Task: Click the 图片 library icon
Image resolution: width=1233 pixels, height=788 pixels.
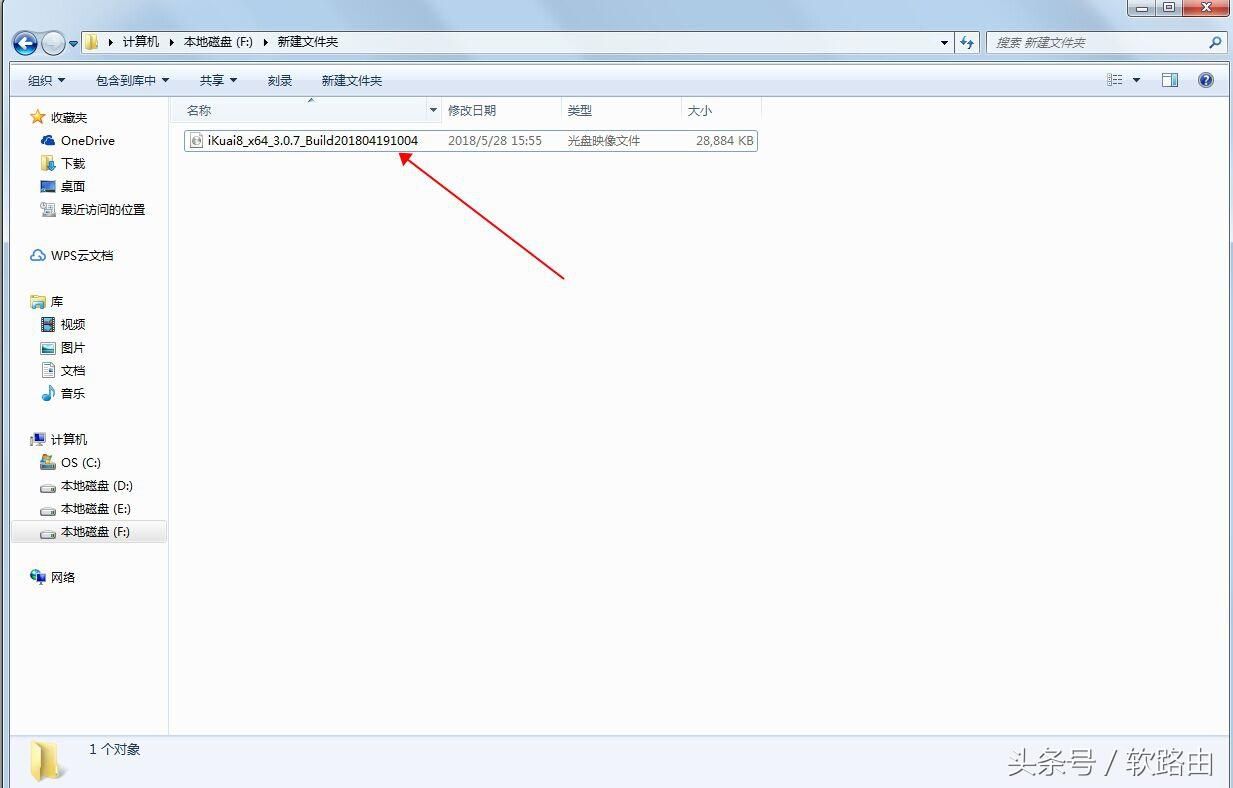Action: [x=48, y=348]
